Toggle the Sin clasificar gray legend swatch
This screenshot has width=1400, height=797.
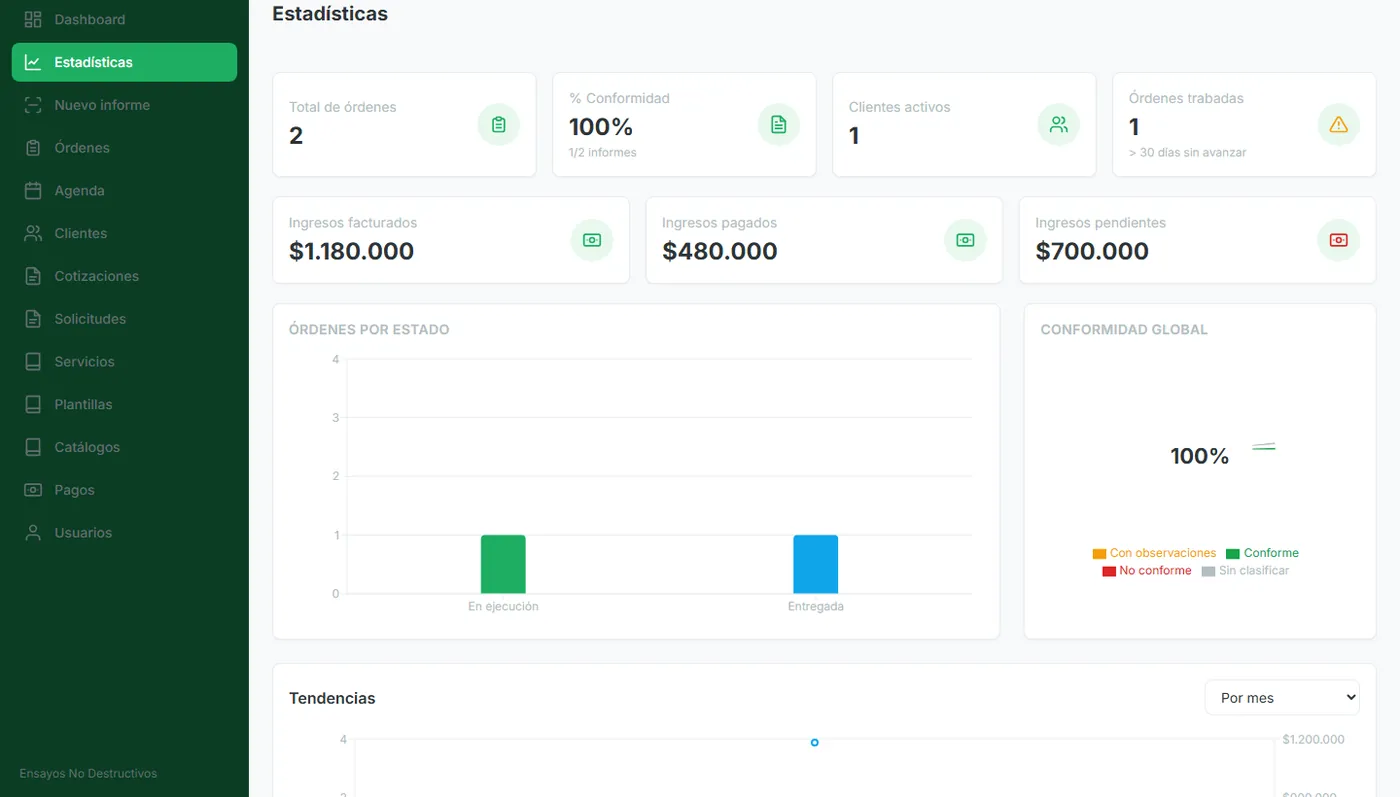pos(1208,572)
